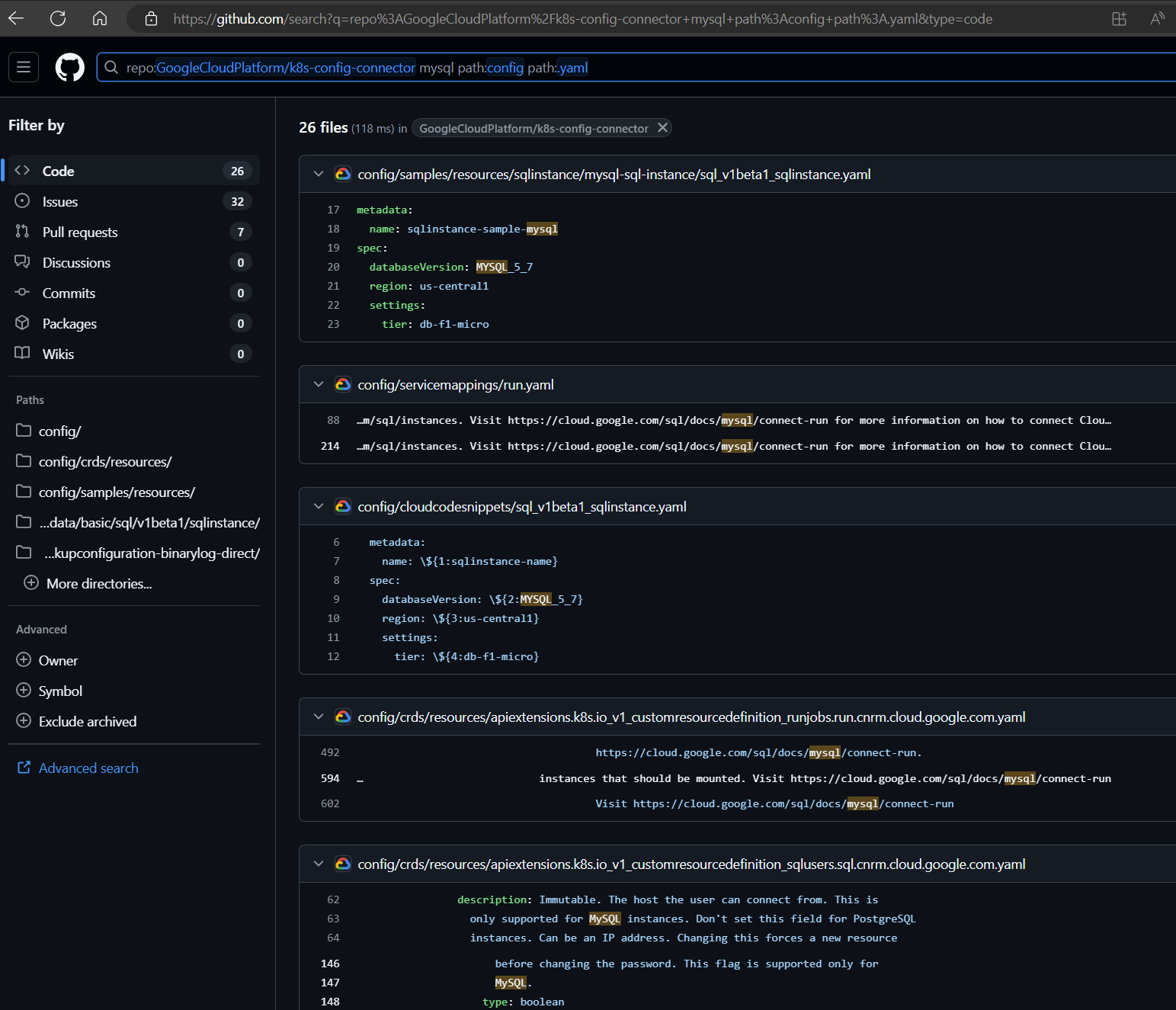This screenshot has width=1176, height=1010.
Task: Collapse the config/servicemappings/run.yaml result
Action: click(319, 384)
